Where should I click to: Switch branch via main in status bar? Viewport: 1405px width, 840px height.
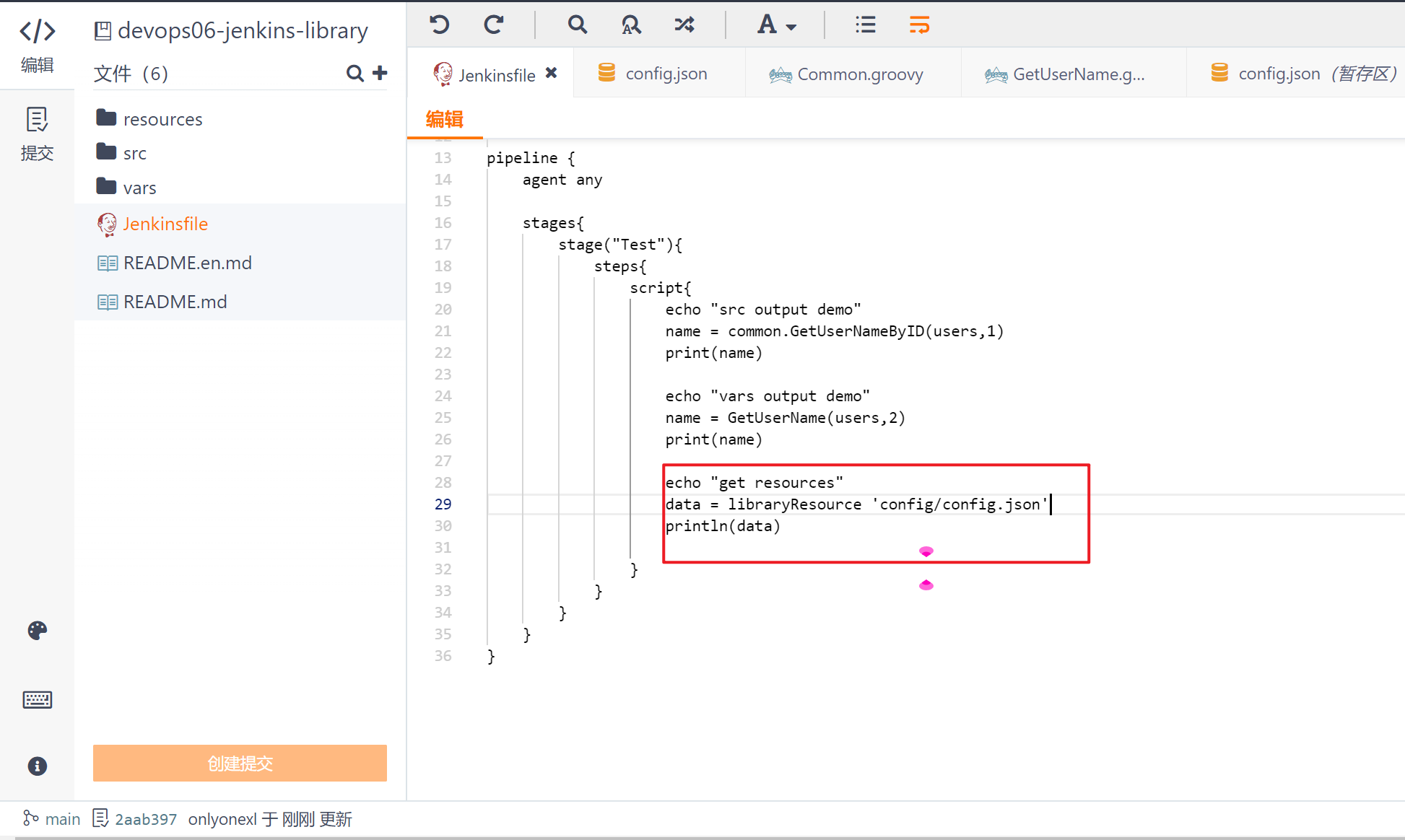[62, 819]
